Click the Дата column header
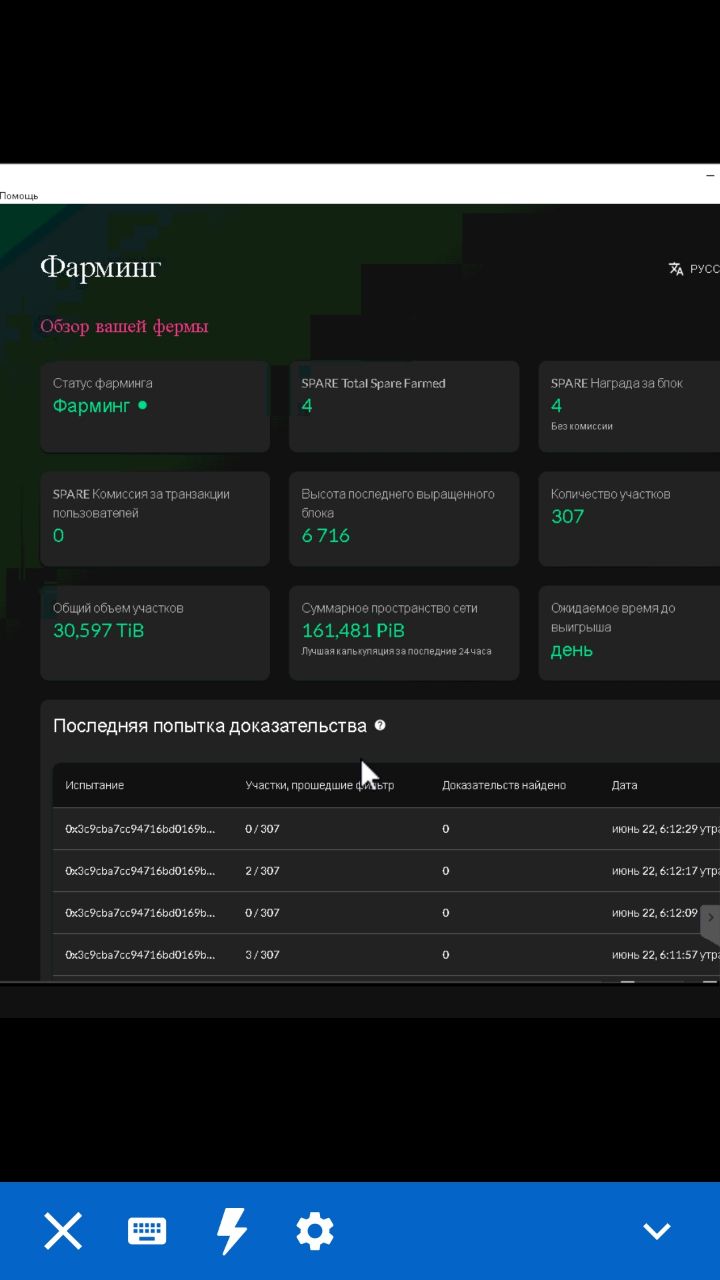The image size is (720, 1280). (624, 785)
